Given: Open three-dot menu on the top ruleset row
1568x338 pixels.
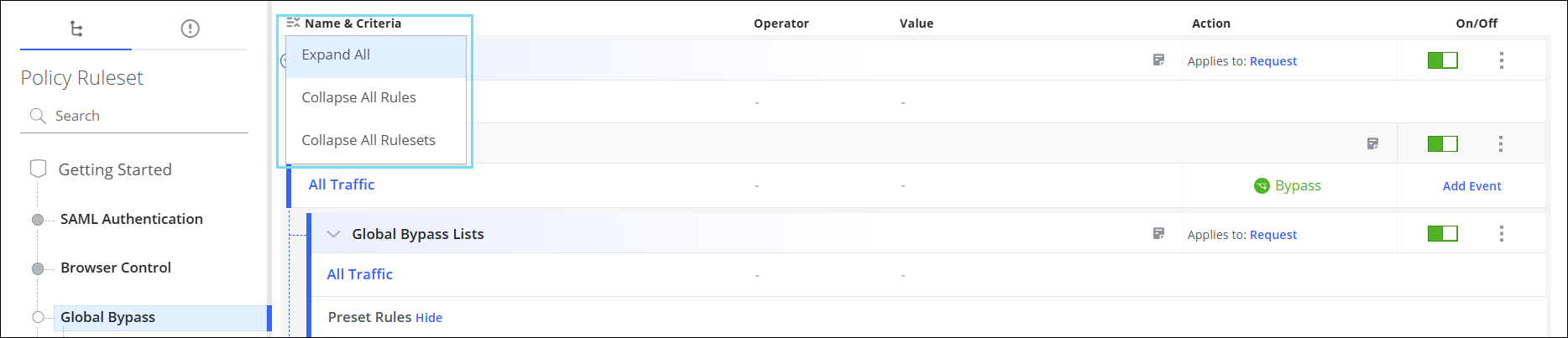Looking at the screenshot, I should click(x=1502, y=60).
